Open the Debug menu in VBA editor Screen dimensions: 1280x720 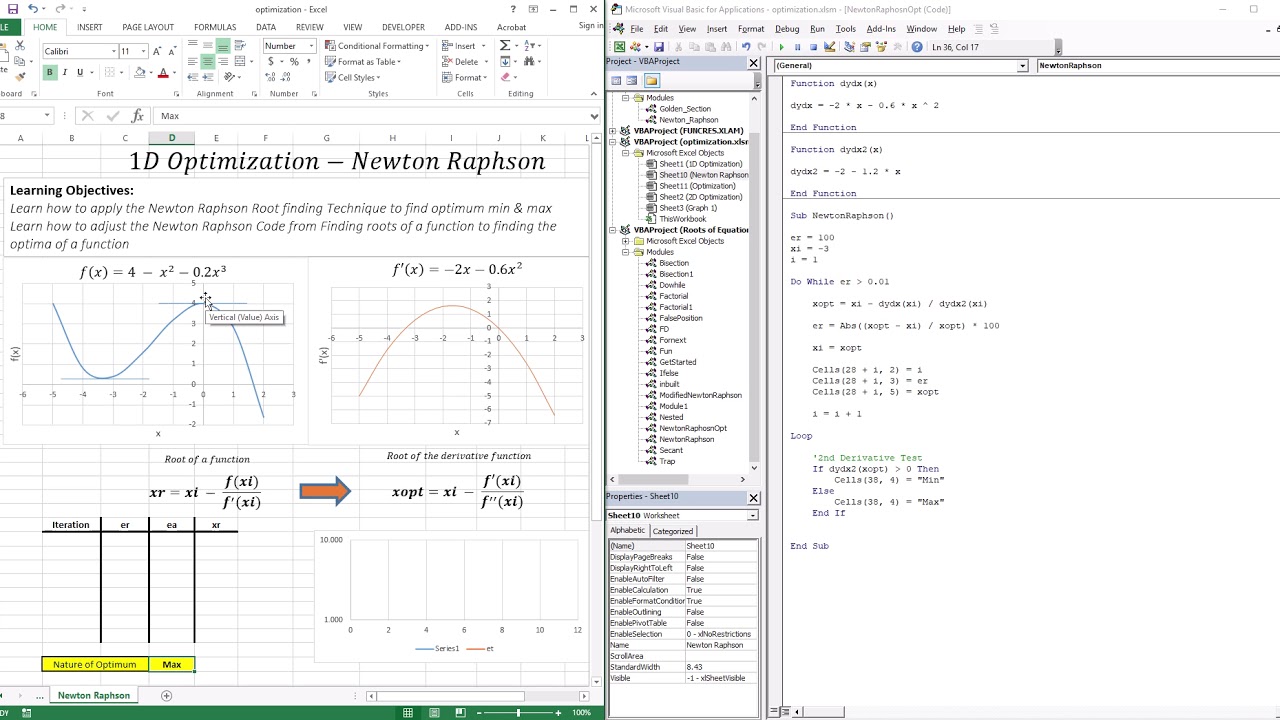(786, 29)
